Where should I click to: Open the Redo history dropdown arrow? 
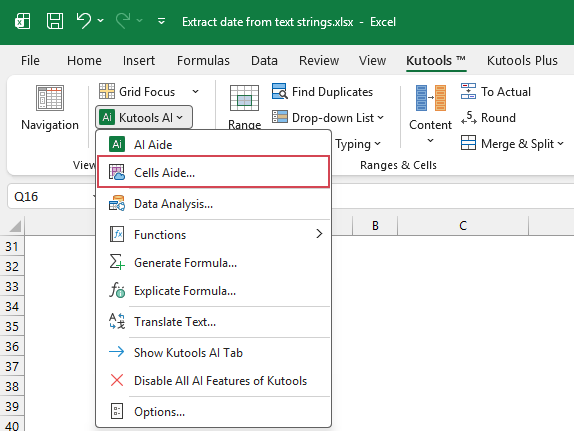coord(139,21)
